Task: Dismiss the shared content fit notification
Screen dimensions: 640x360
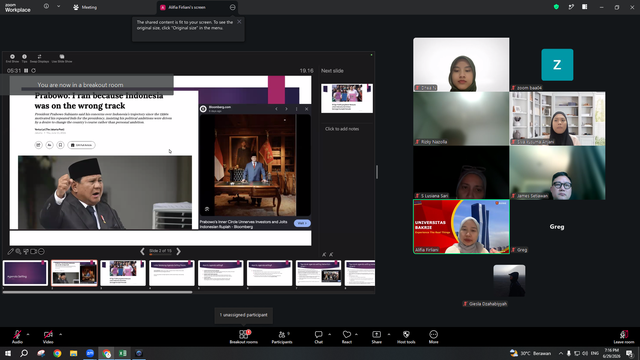Action: [239, 22]
